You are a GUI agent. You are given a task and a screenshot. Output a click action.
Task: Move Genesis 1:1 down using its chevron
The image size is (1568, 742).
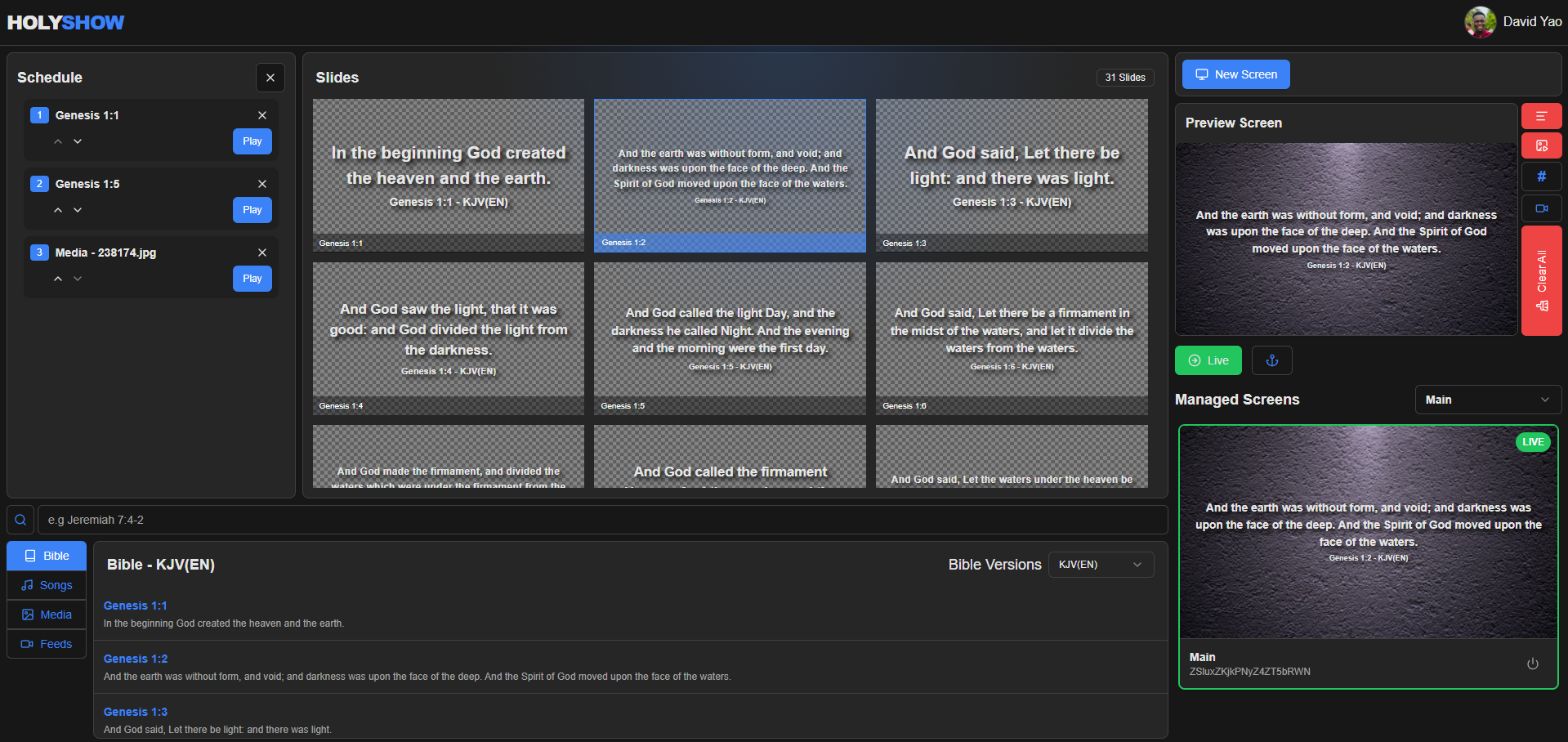(x=78, y=141)
